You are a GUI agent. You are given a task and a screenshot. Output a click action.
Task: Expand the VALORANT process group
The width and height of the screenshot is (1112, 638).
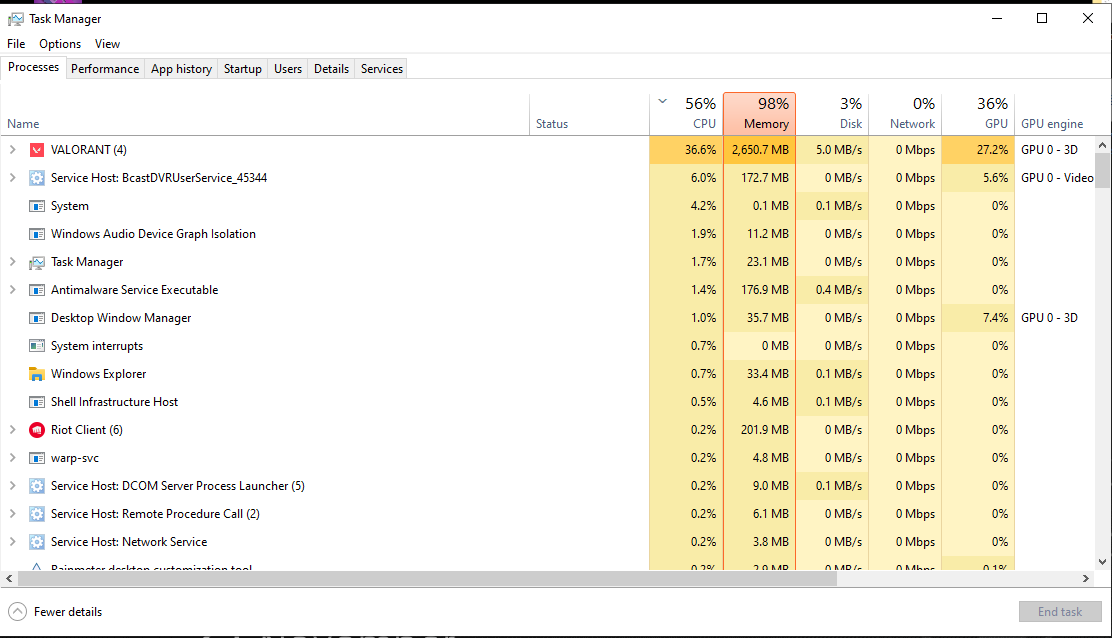point(13,150)
